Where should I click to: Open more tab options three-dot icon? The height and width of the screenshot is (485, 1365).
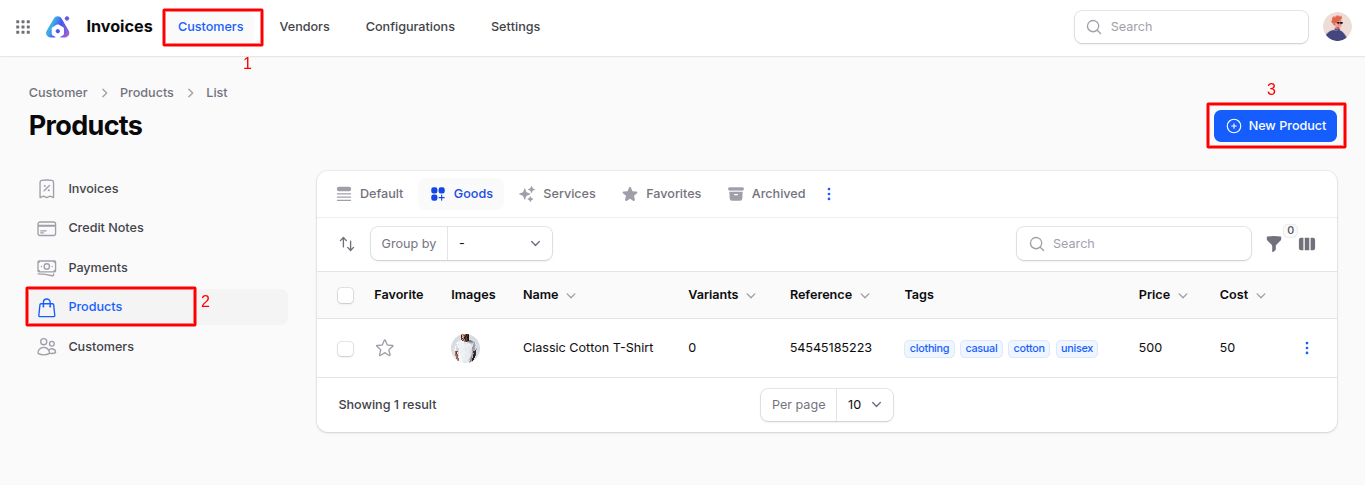[x=828, y=194]
